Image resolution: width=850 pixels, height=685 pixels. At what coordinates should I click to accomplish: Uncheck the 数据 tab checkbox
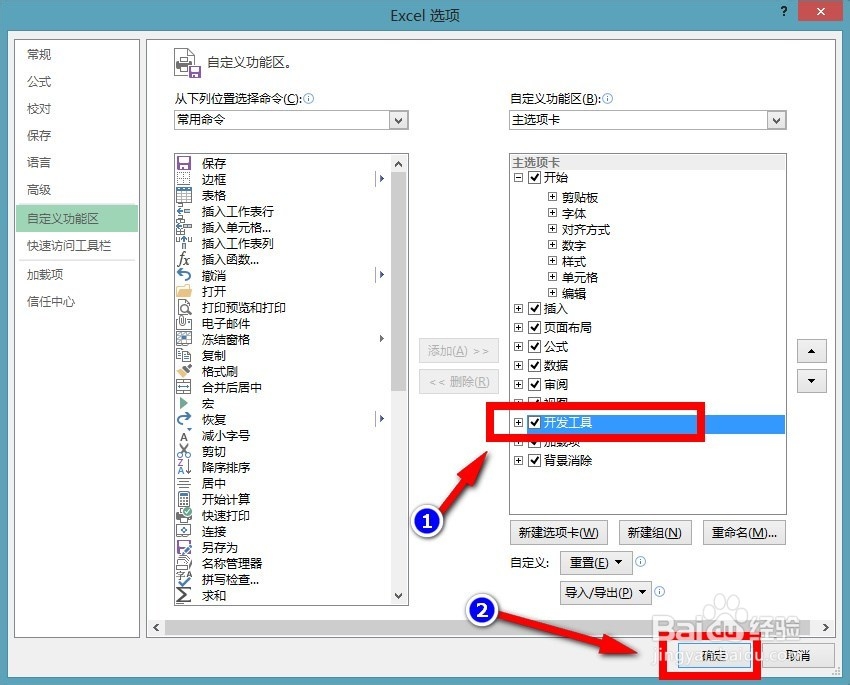point(535,365)
